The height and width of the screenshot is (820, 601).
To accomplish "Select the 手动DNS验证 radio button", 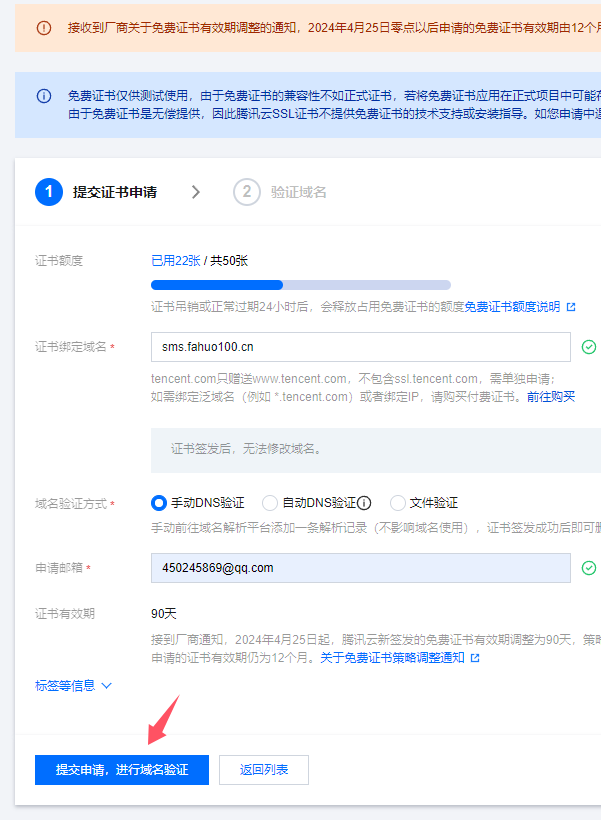I will tap(158, 503).
